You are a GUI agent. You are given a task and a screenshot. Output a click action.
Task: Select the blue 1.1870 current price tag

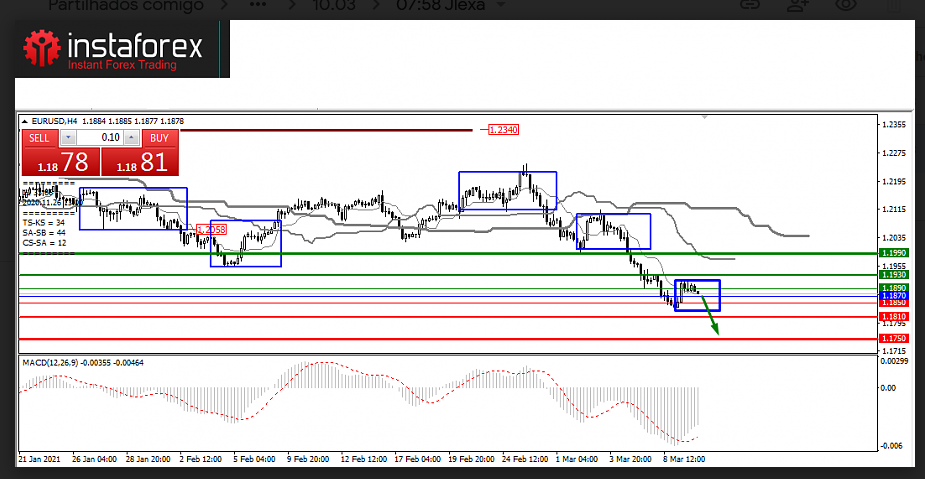(893, 296)
